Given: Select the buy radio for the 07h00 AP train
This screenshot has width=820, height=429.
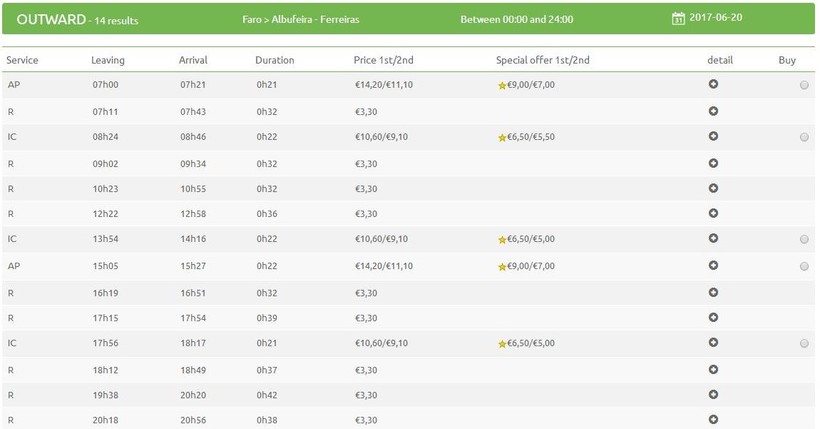Looking at the screenshot, I should pos(804,85).
